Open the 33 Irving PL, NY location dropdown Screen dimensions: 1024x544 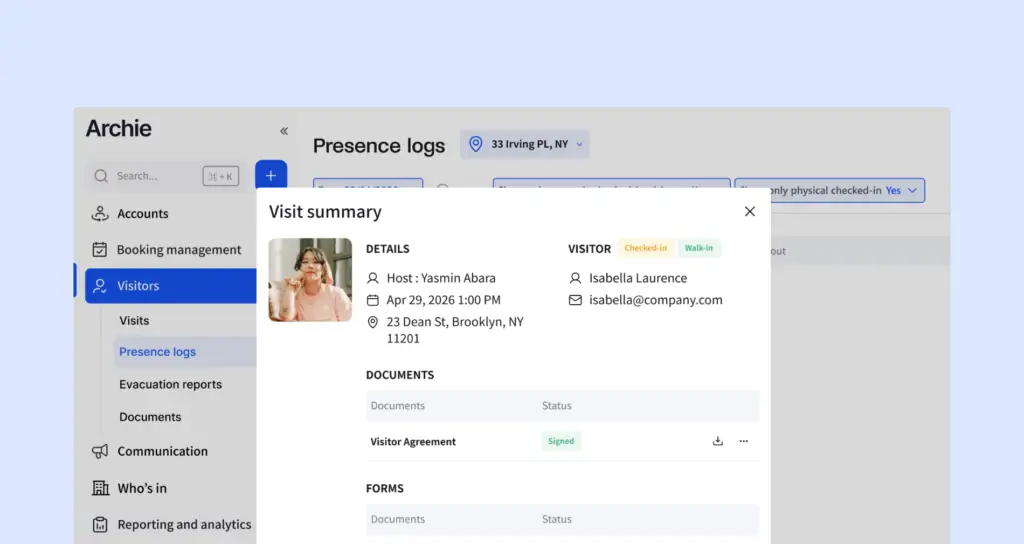(524, 144)
